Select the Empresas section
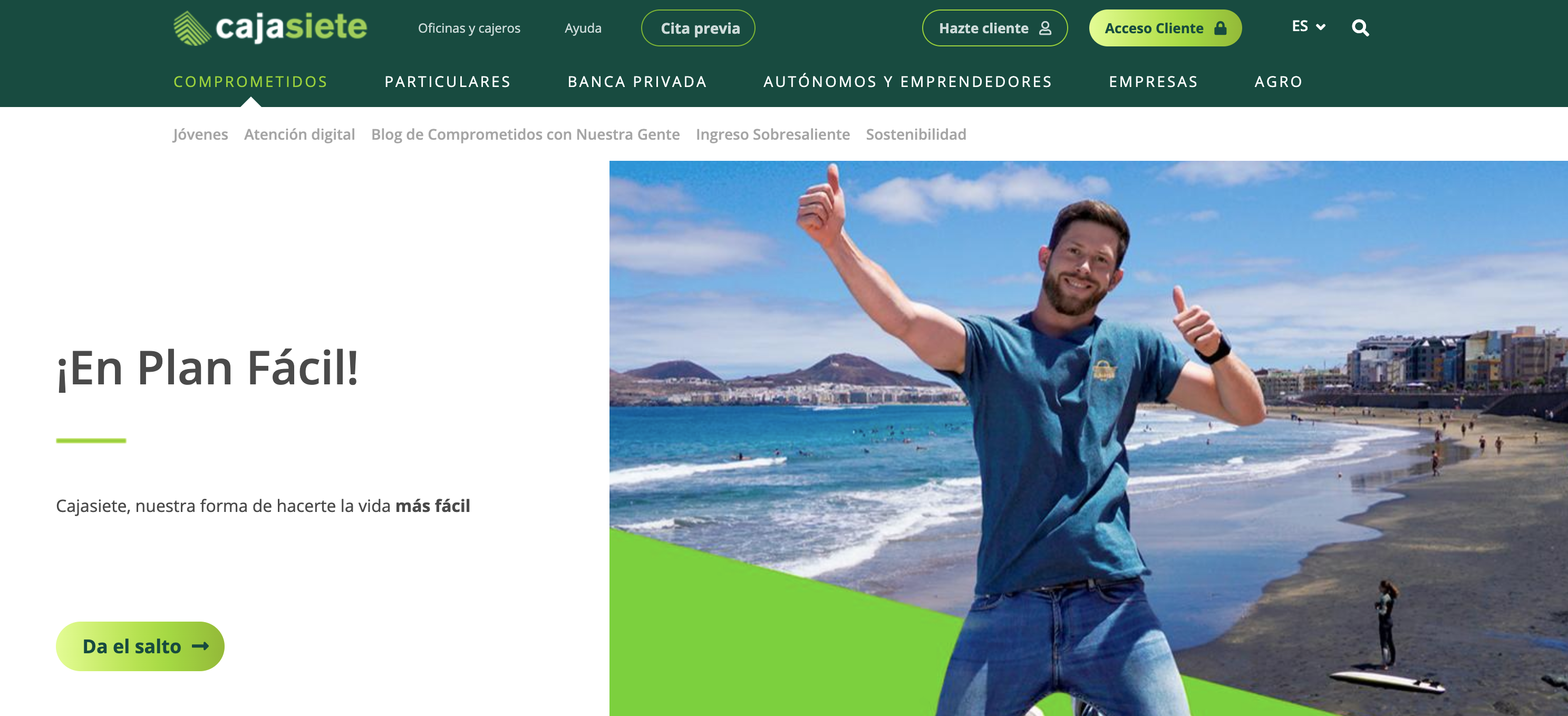The width and height of the screenshot is (1568, 716). 1153,82
